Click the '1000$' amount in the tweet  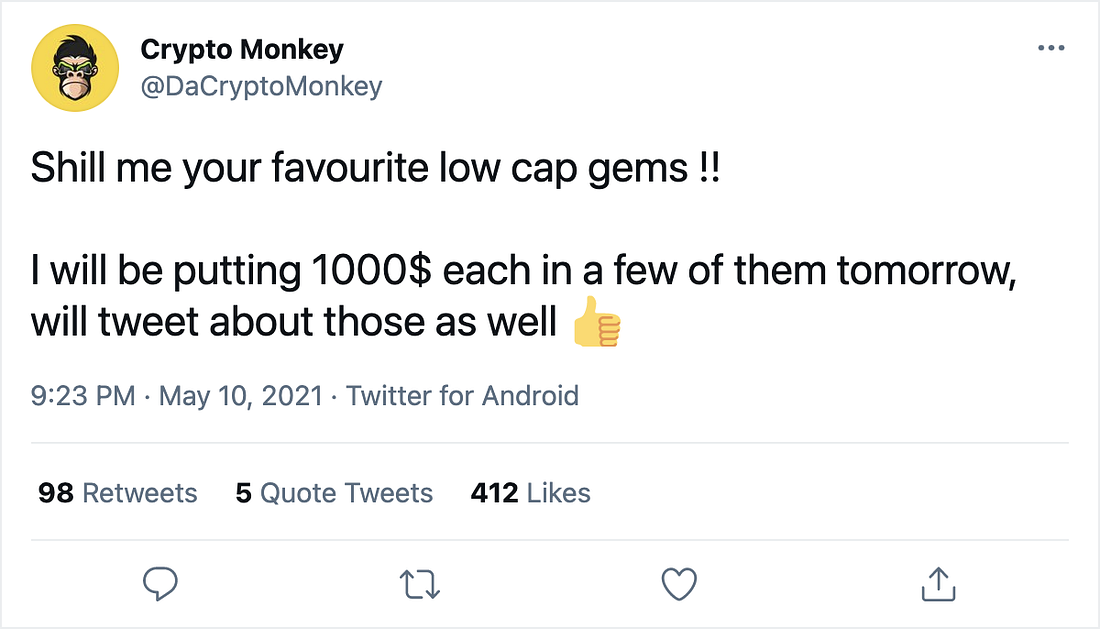click(x=371, y=271)
